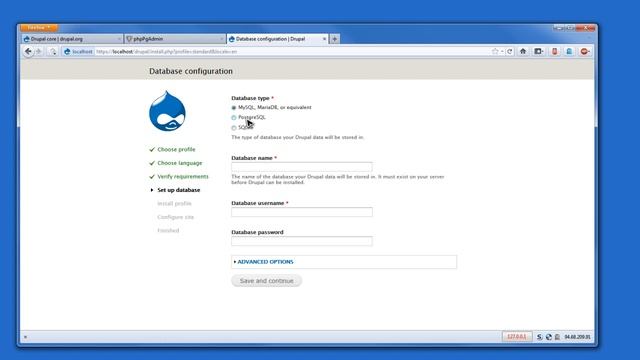The image size is (640, 360).
Task: Close the phpPgAdmin tab
Action: tap(222, 39)
